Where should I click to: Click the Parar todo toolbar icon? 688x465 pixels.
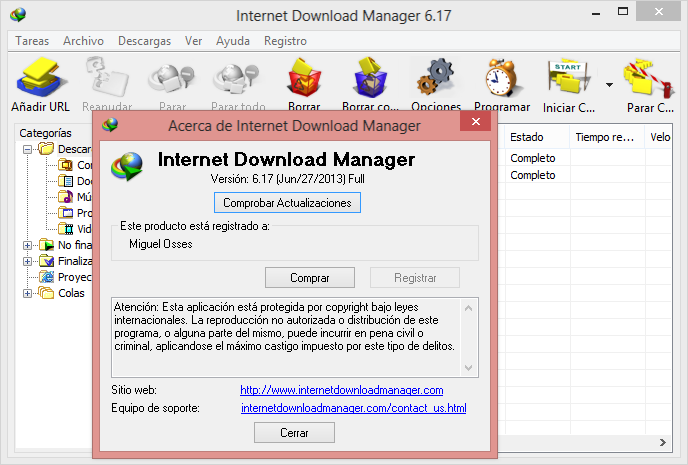(237, 78)
